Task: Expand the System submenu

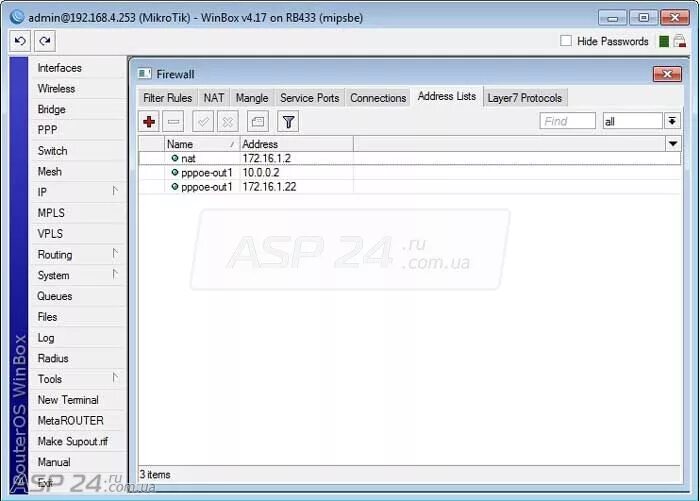Action: pos(115,274)
